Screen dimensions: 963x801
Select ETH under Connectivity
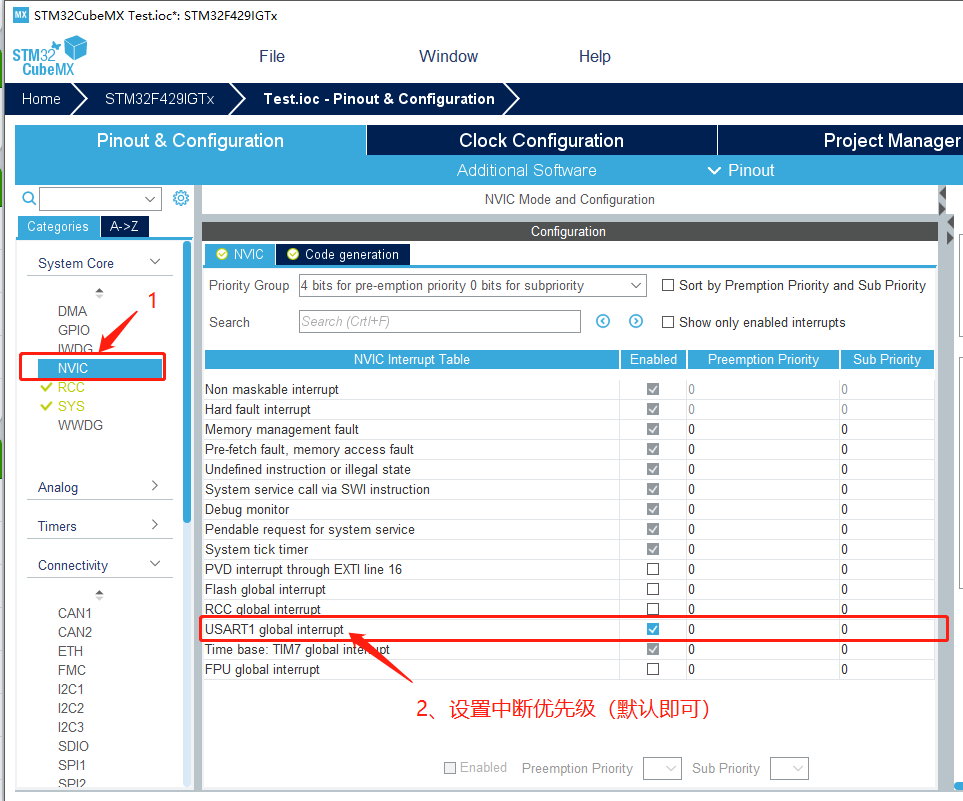(x=70, y=651)
